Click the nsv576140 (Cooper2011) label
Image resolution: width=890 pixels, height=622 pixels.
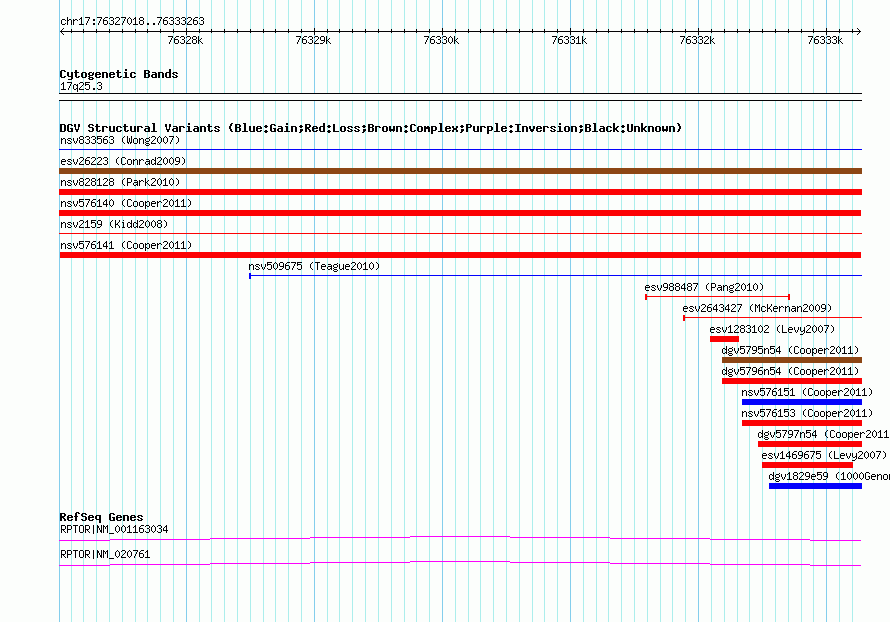pos(126,203)
